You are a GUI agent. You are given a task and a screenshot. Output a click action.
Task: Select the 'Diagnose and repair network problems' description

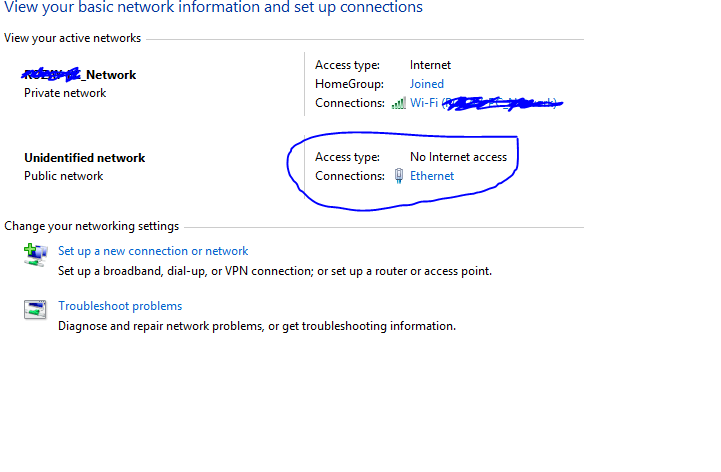point(257,326)
